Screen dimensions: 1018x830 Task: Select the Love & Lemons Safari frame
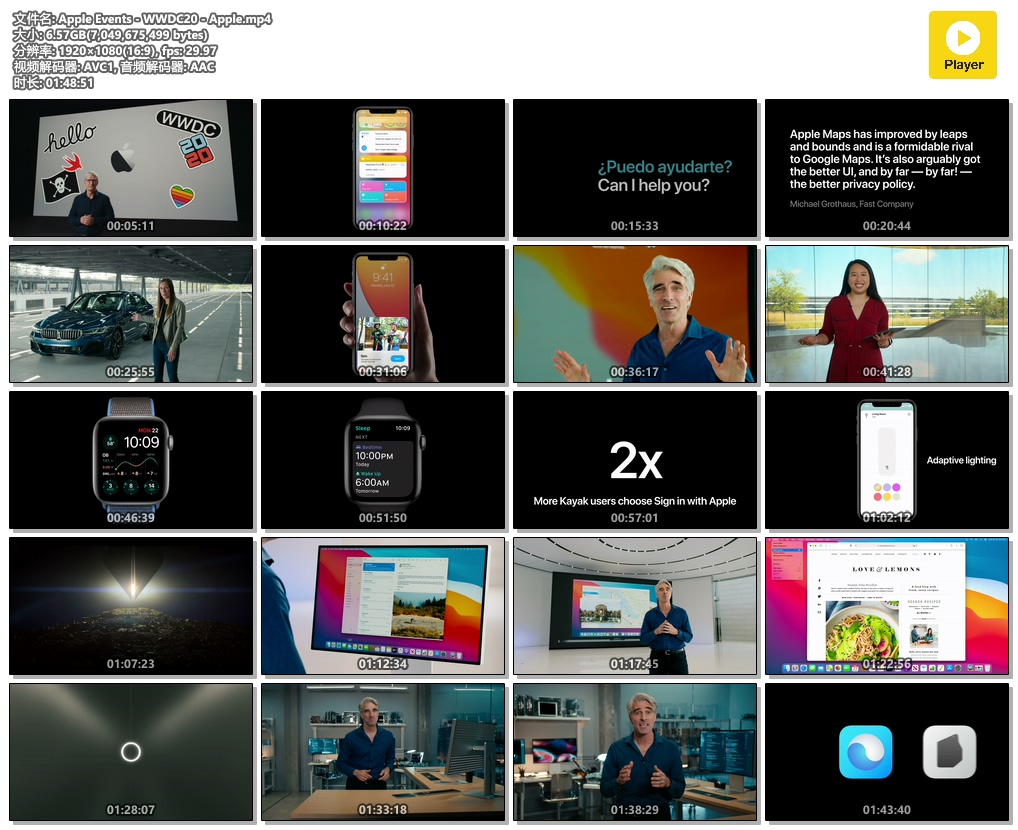tap(887, 606)
